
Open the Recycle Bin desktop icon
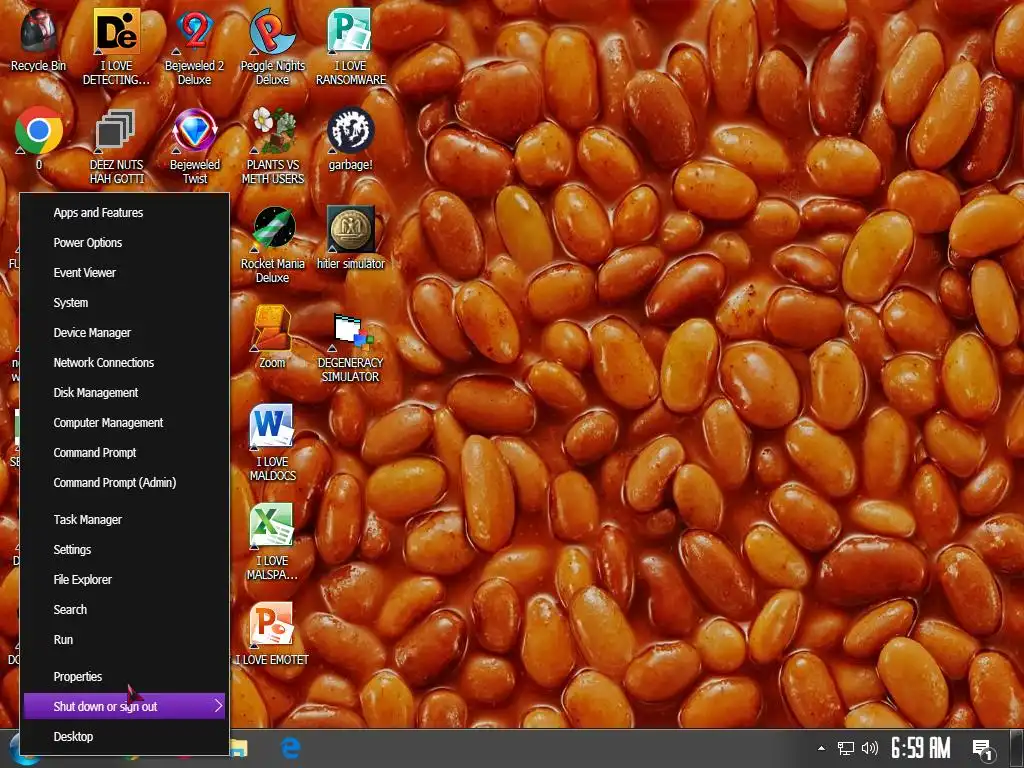click(38, 42)
